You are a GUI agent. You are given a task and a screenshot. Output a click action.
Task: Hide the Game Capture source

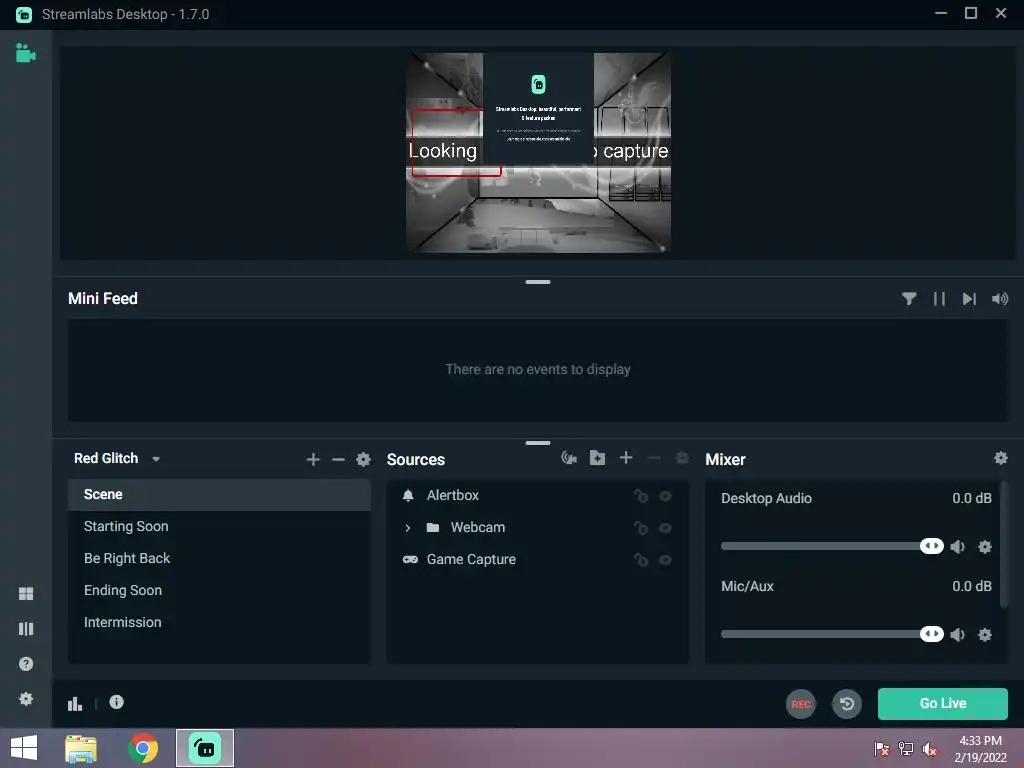(665, 560)
